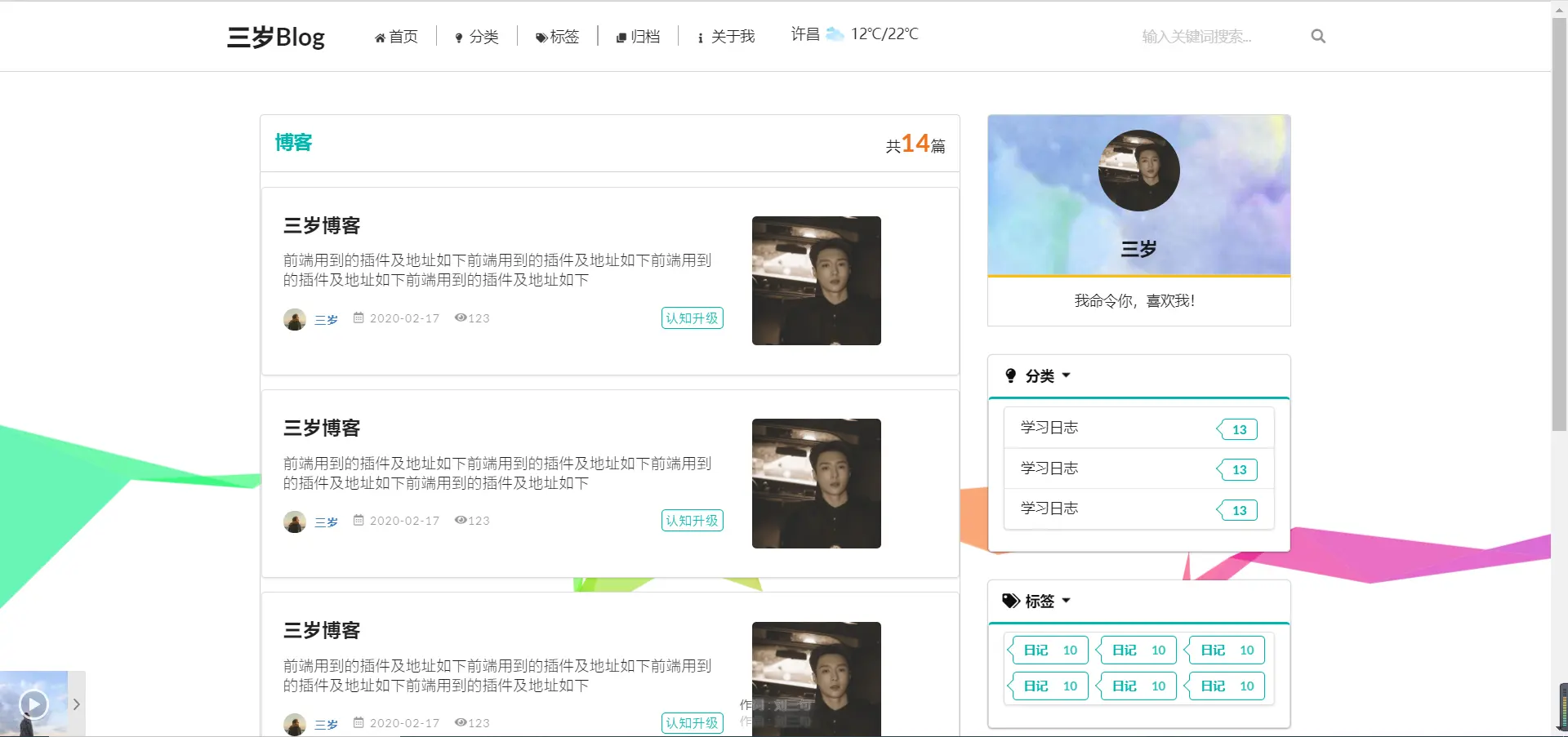
Task: Click the second post's author avatar
Action: point(295,522)
